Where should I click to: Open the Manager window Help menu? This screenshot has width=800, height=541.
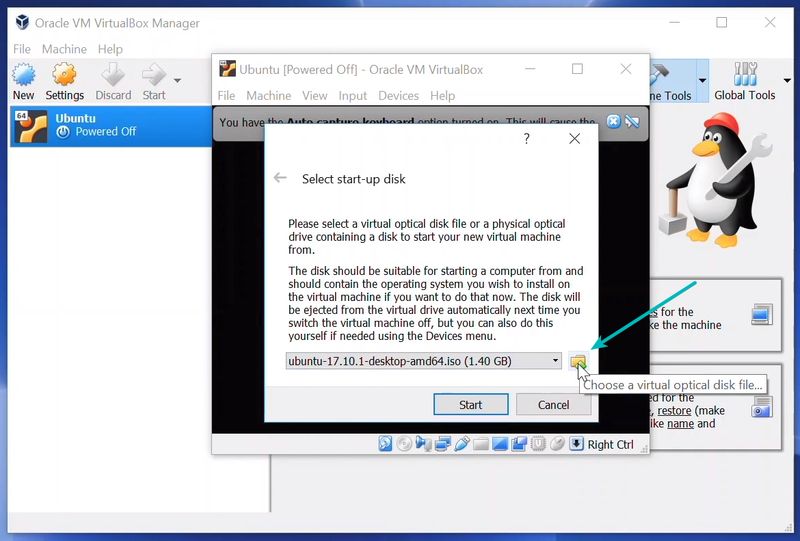[110, 49]
